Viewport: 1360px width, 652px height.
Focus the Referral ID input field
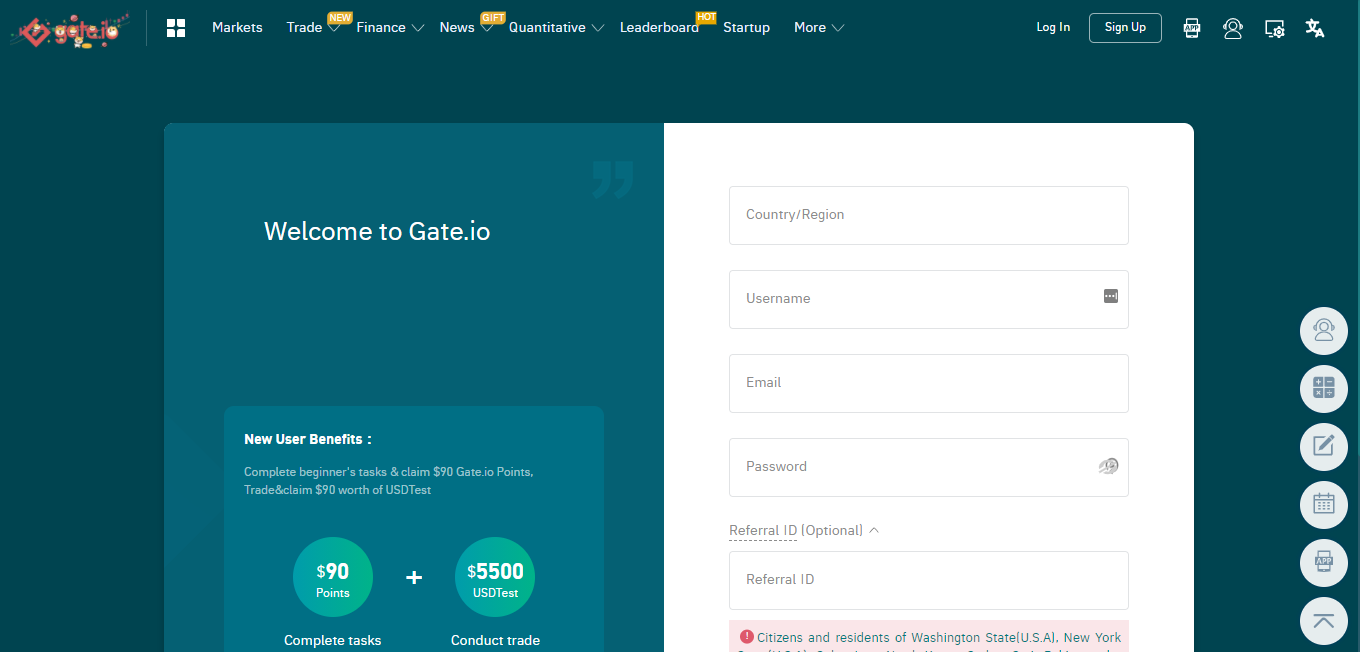click(x=928, y=580)
